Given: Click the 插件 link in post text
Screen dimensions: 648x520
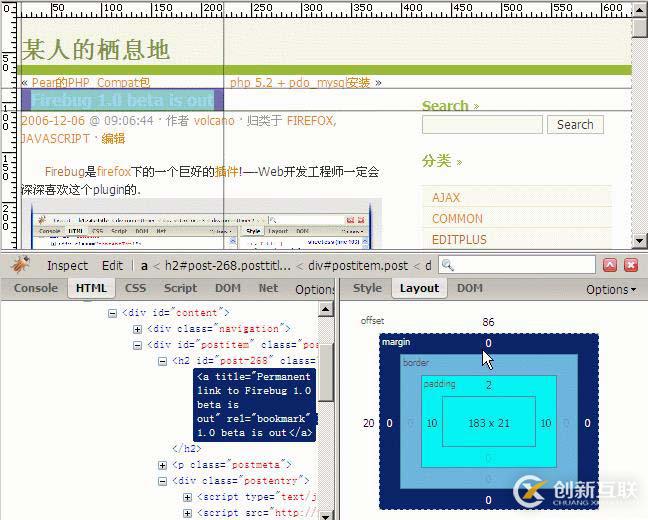Looking at the screenshot, I should click(x=227, y=171).
